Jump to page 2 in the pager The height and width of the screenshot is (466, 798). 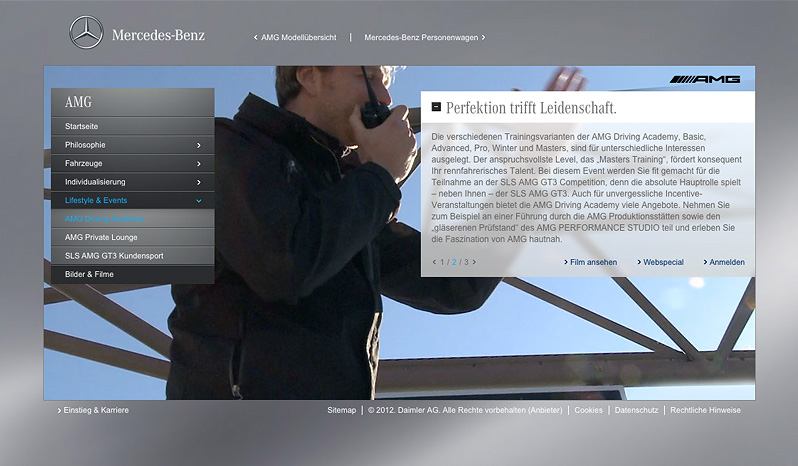coord(454,262)
